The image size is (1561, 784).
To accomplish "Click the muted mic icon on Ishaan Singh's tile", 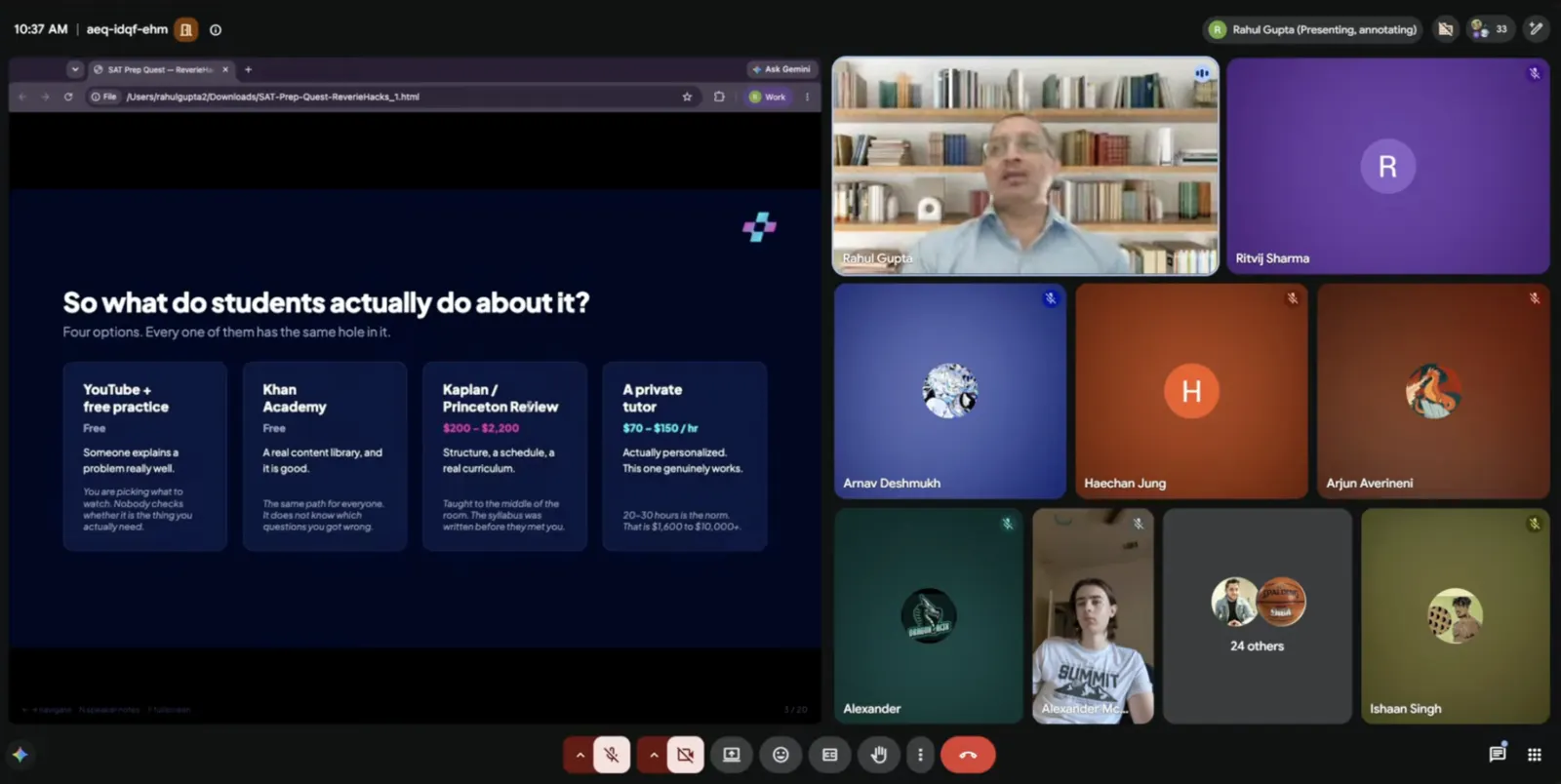I will [1534, 524].
